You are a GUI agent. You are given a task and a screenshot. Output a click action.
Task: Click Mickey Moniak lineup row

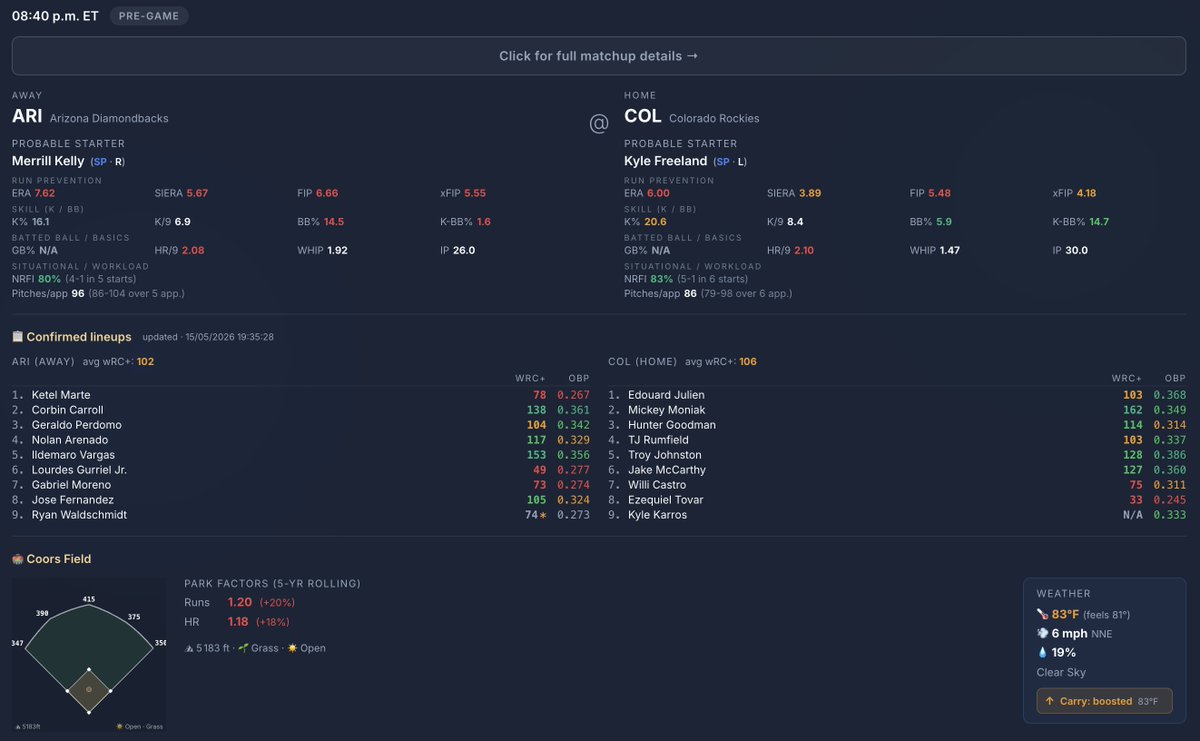tap(897, 410)
